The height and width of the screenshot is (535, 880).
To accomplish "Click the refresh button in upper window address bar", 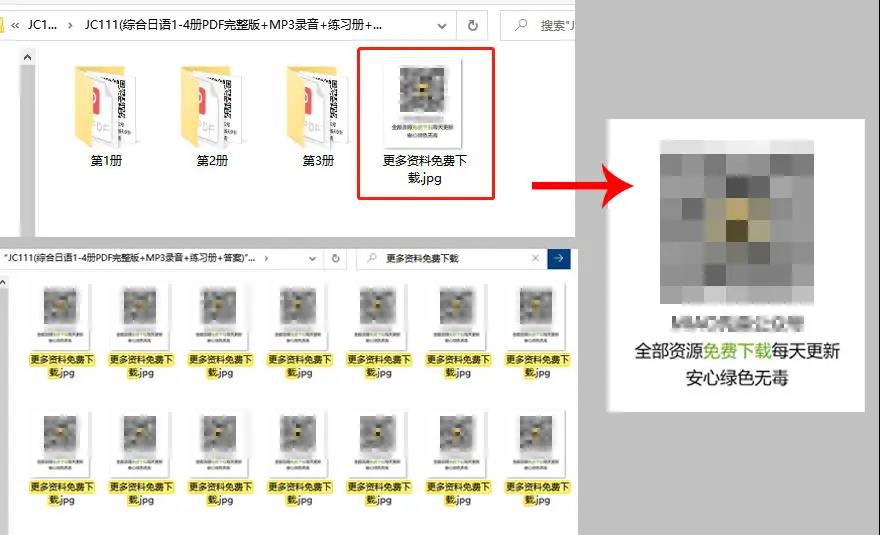I will tap(473, 25).
